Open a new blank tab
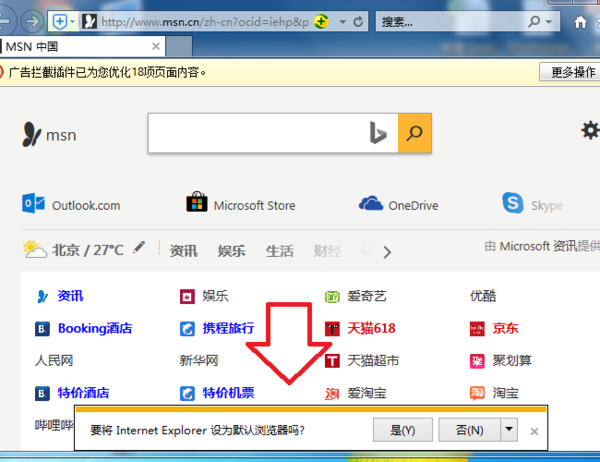This screenshot has height=462, width=600. click(x=179, y=47)
